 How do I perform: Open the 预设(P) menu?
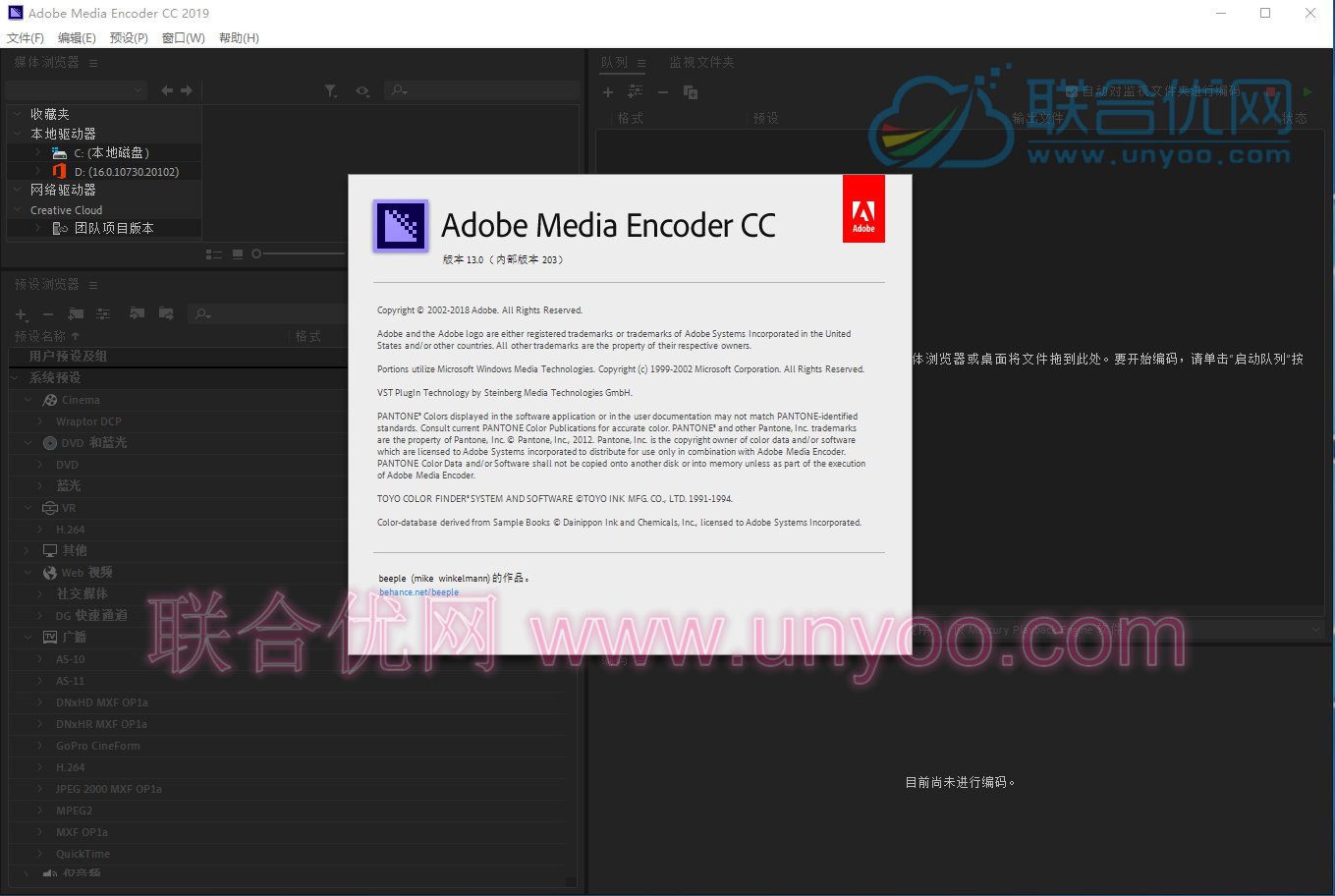(x=129, y=37)
